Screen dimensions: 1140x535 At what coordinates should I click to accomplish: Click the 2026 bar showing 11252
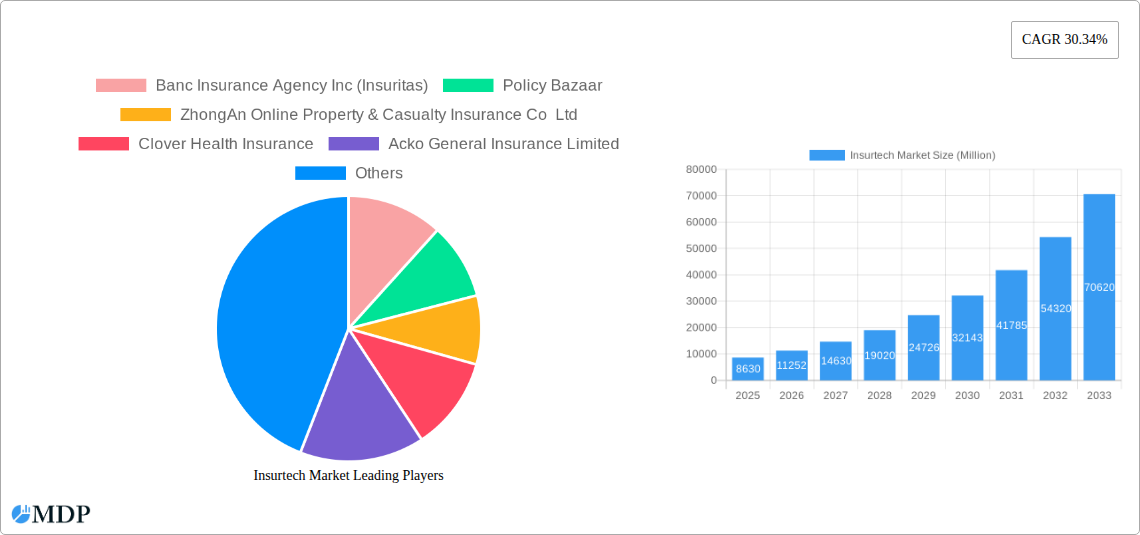tap(792, 365)
